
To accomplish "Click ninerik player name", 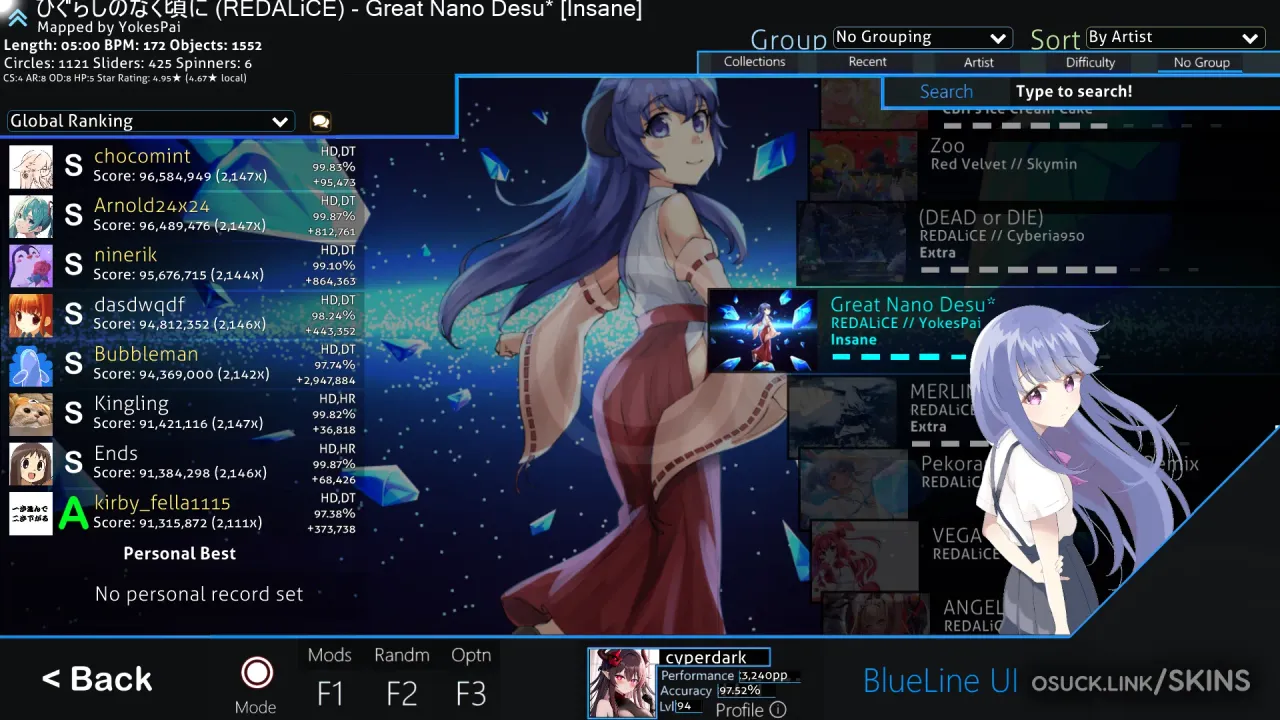I will point(125,255).
